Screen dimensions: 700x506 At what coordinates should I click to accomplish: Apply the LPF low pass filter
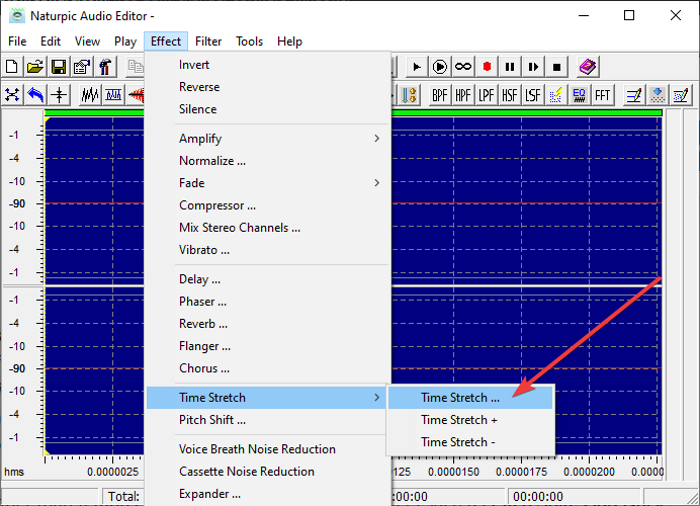pyautogui.click(x=486, y=95)
